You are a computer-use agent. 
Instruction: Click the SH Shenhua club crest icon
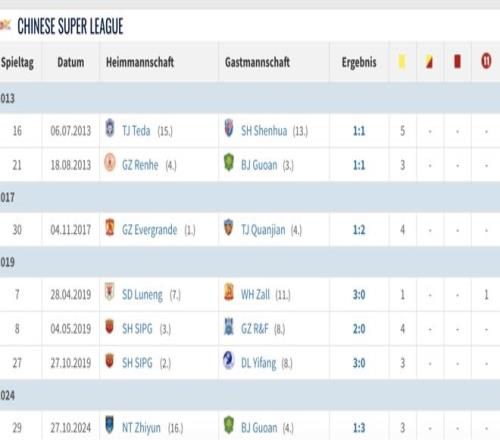[229, 128]
